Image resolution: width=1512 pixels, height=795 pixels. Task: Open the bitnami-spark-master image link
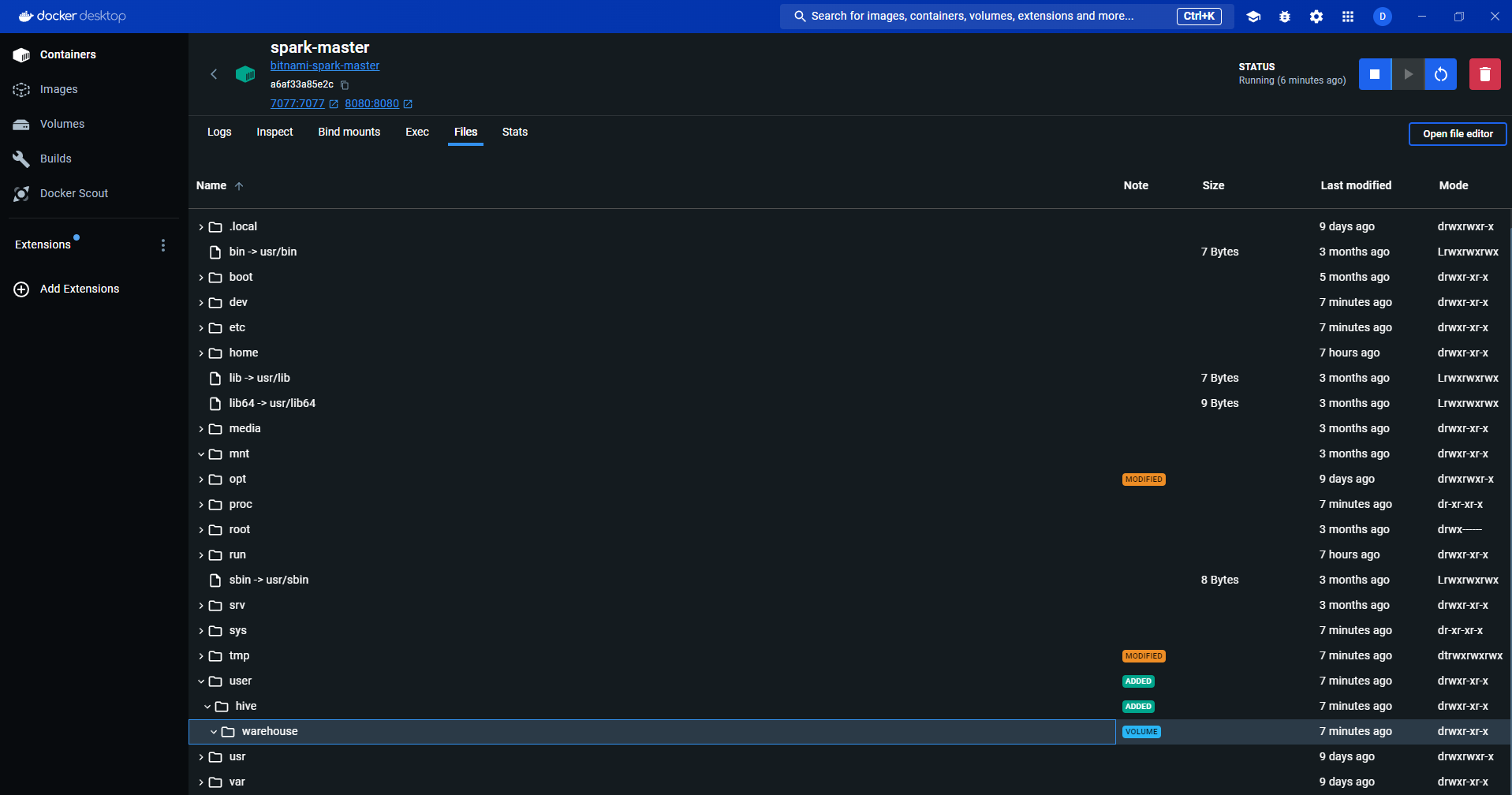click(324, 65)
